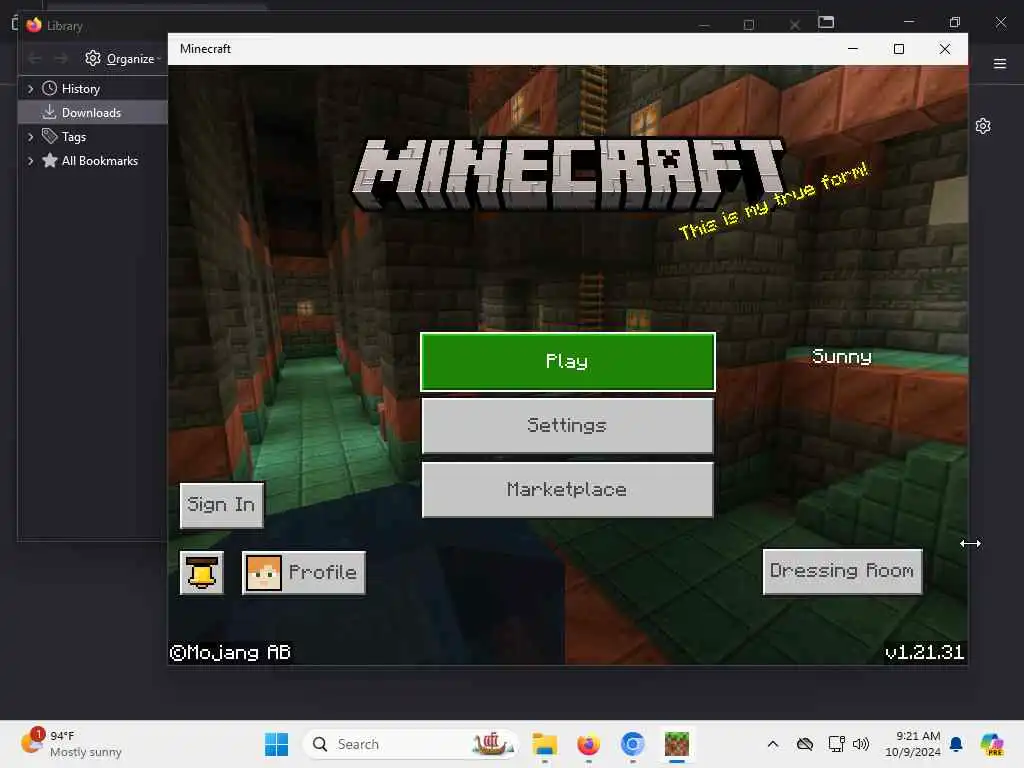Screen dimensions: 1024x768
Task: Click the network tray icon
Action: [837, 744]
